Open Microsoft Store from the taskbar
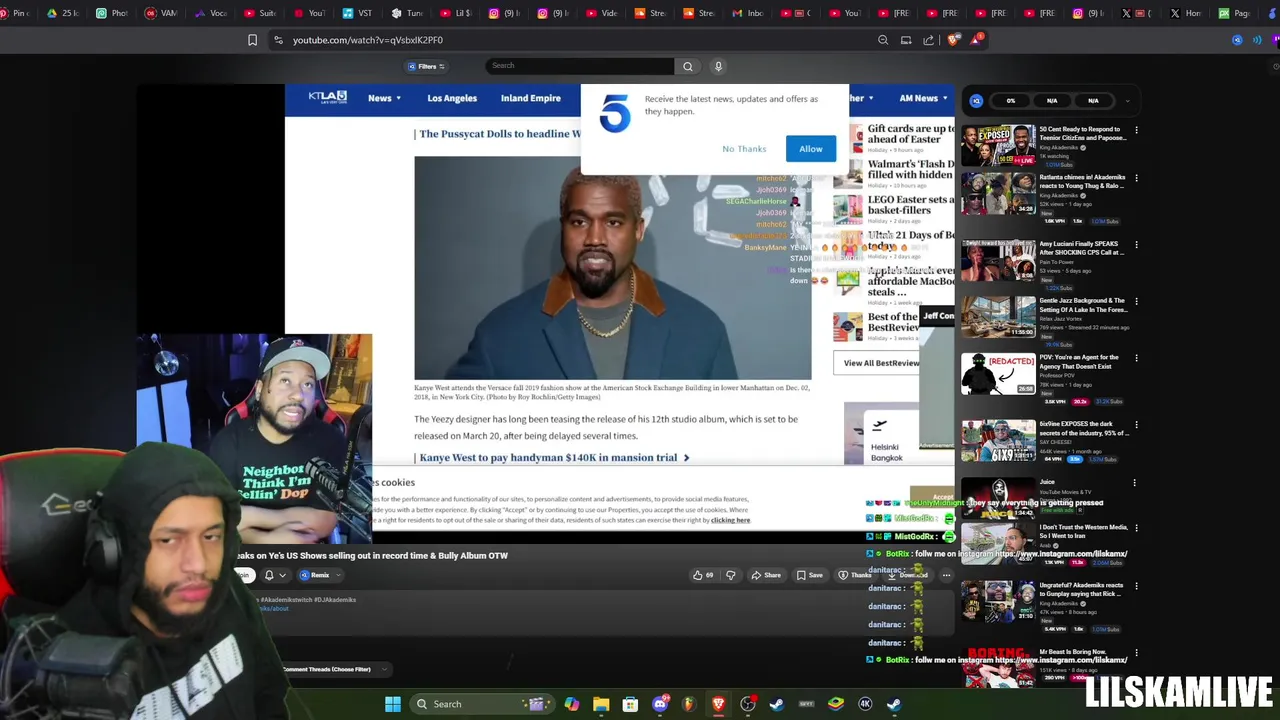Viewport: 1280px width, 720px height. 630,704
